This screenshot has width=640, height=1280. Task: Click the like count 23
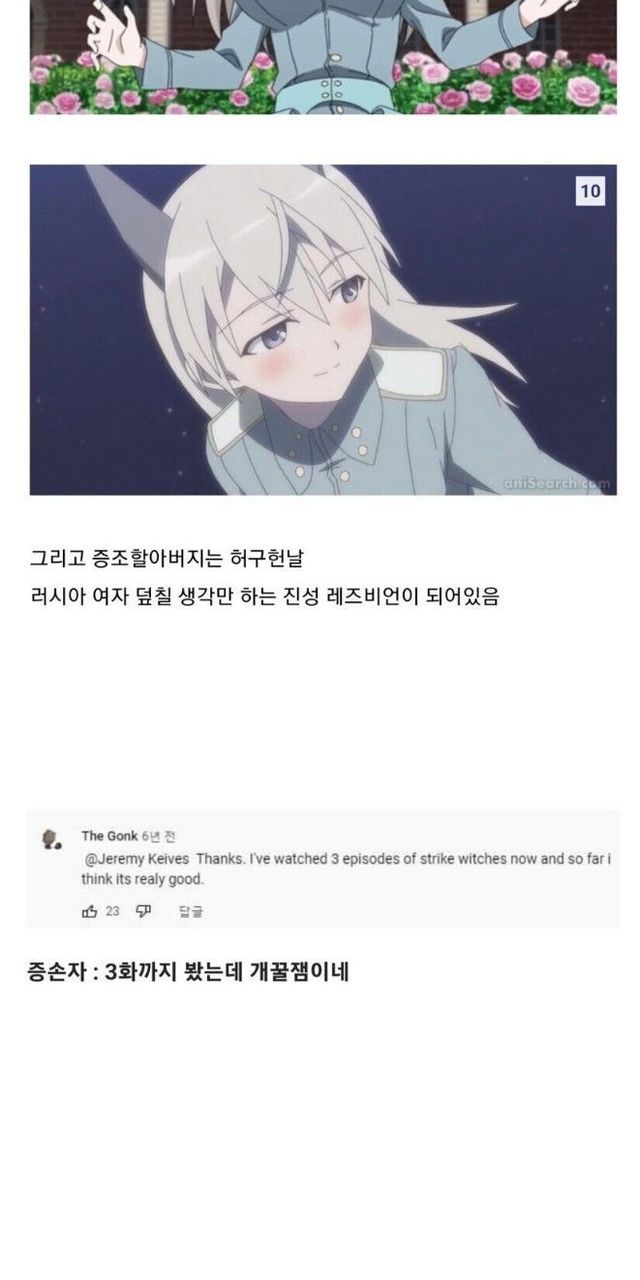113,911
